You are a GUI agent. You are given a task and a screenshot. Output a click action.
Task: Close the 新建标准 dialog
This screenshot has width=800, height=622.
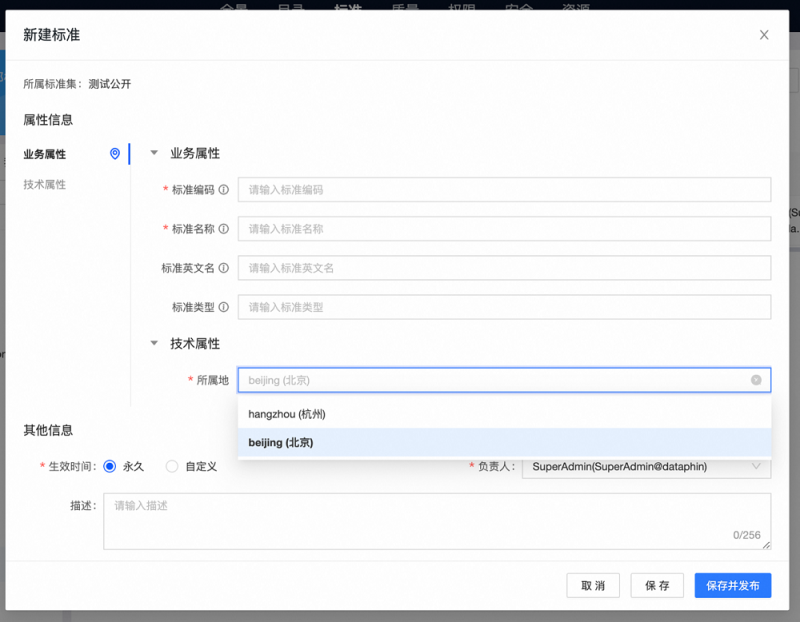764,35
